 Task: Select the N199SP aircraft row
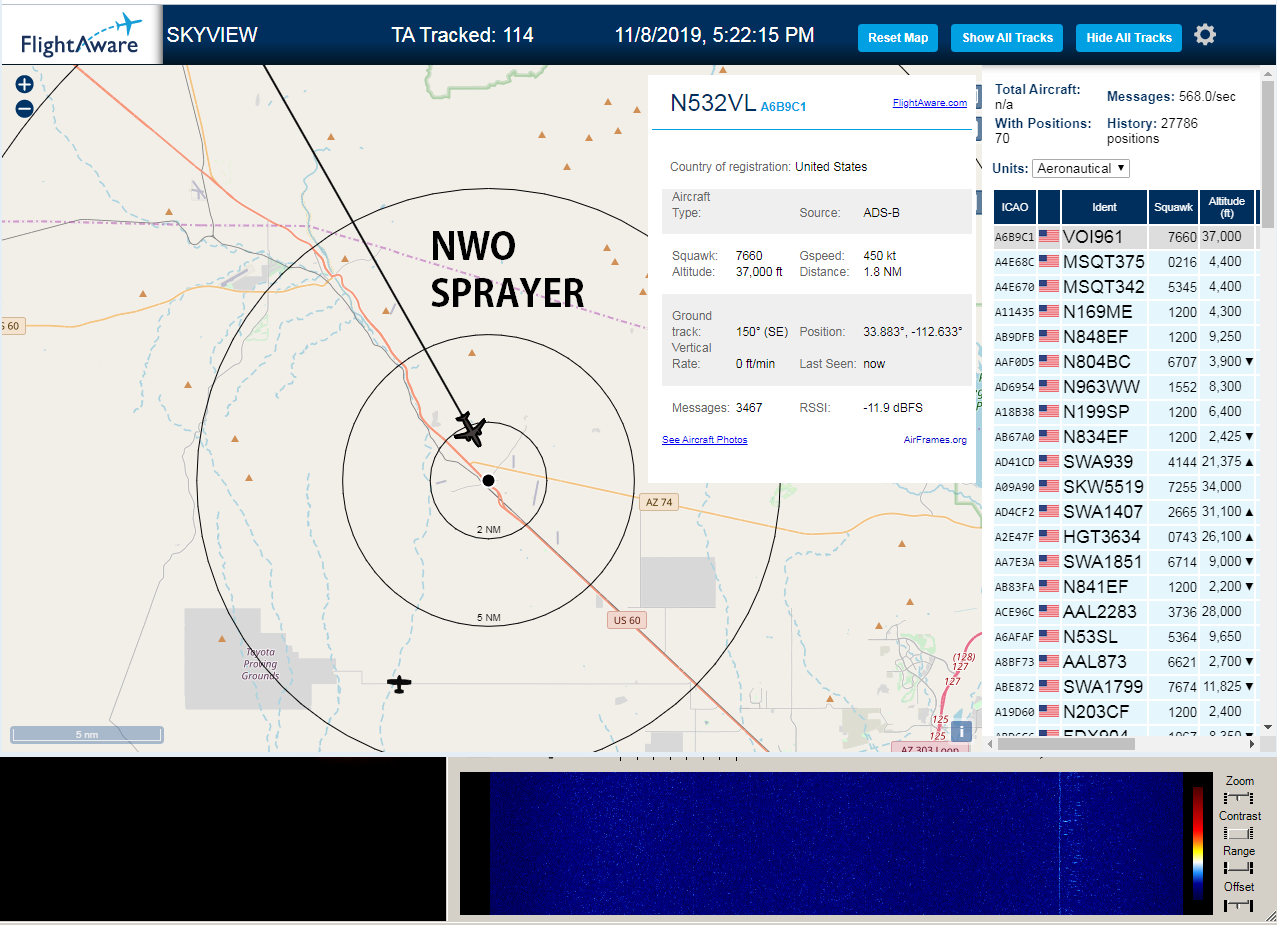point(1125,412)
